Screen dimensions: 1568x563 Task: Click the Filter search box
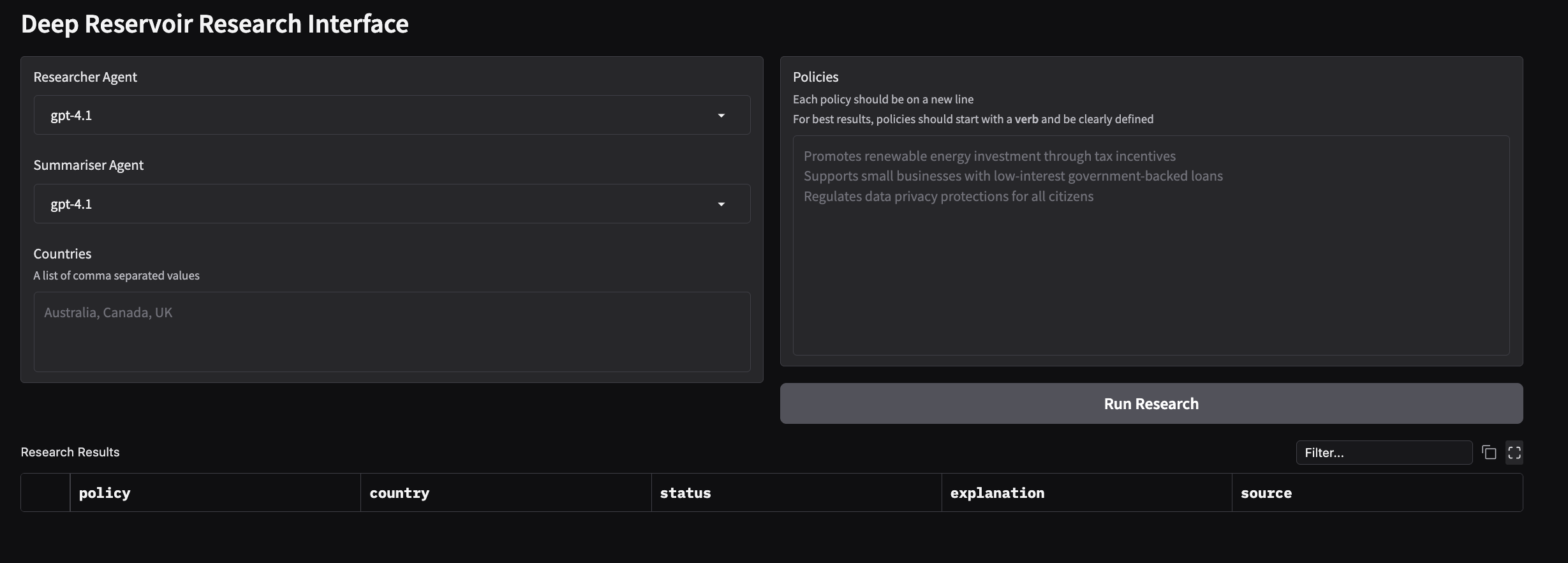click(1384, 453)
